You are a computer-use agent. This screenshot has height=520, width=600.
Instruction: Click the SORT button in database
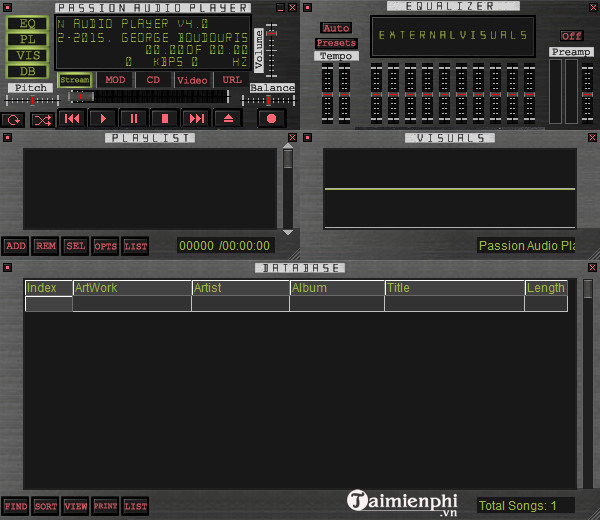46,506
